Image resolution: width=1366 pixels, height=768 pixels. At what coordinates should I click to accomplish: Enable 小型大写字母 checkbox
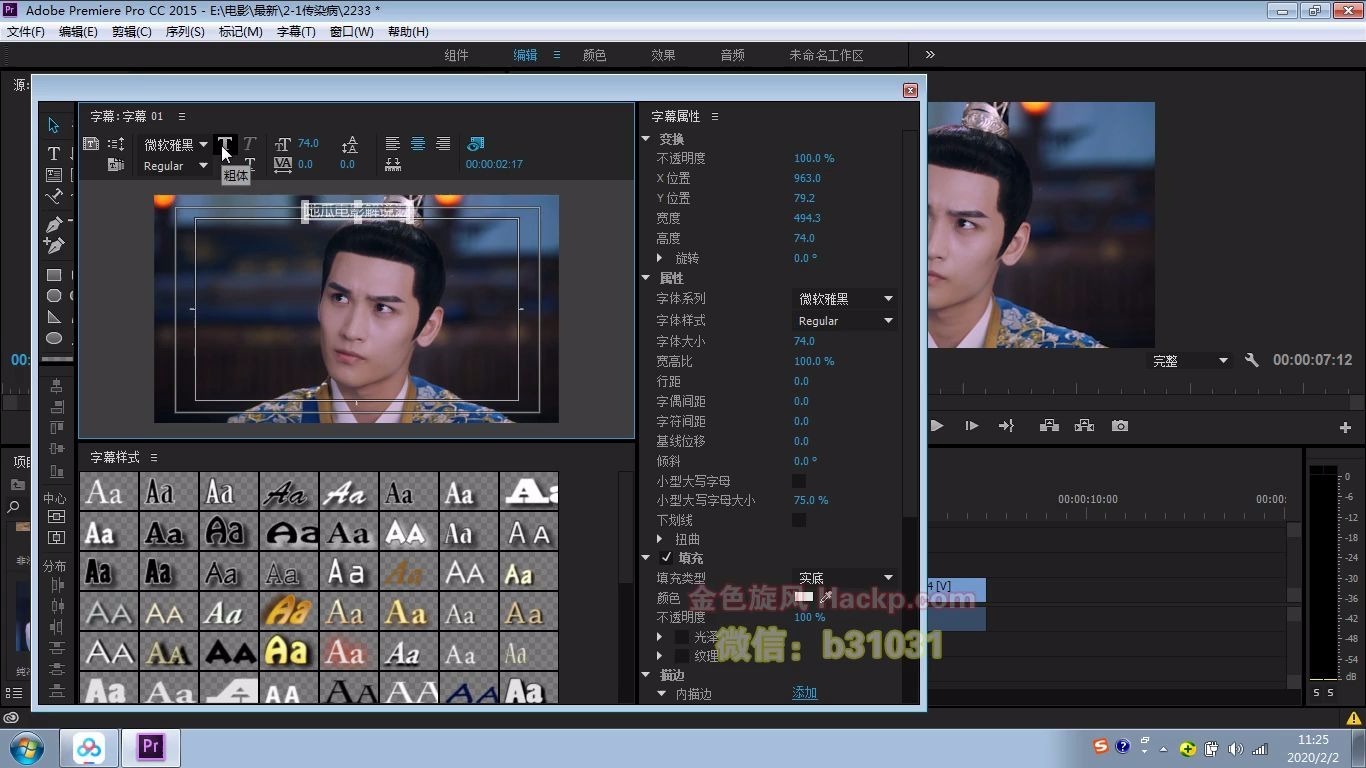point(799,481)
